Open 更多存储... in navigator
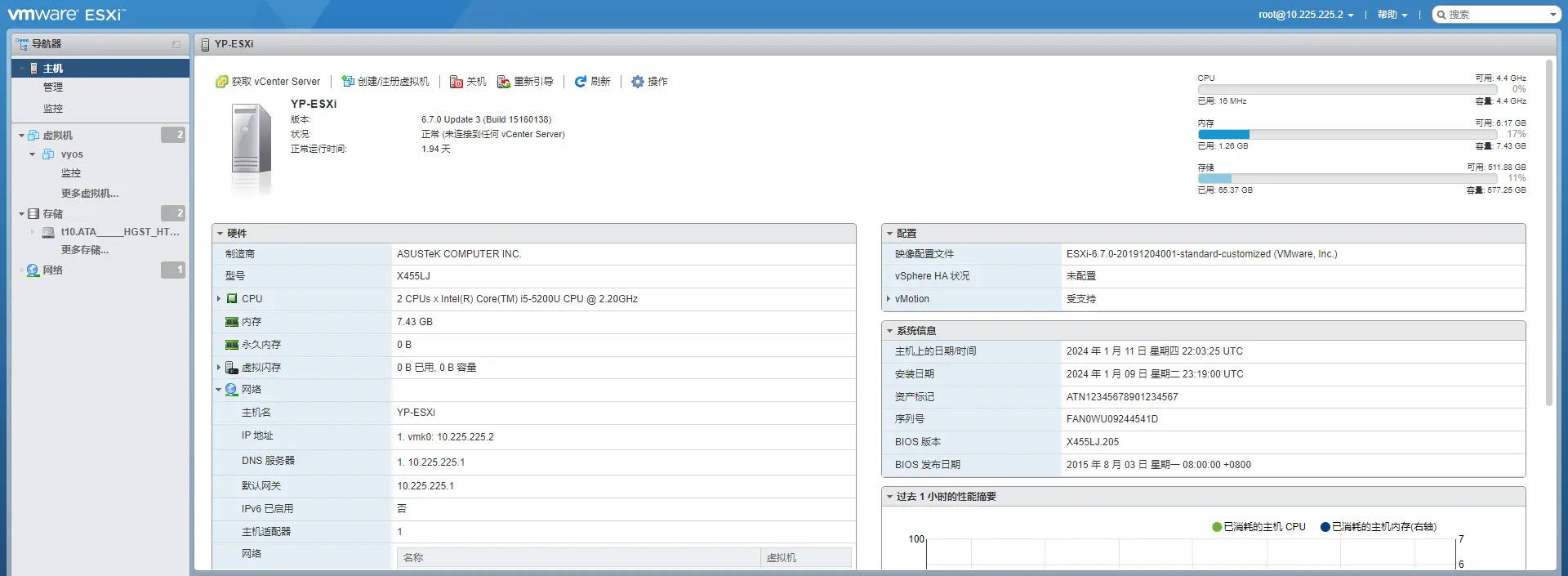 85,250
